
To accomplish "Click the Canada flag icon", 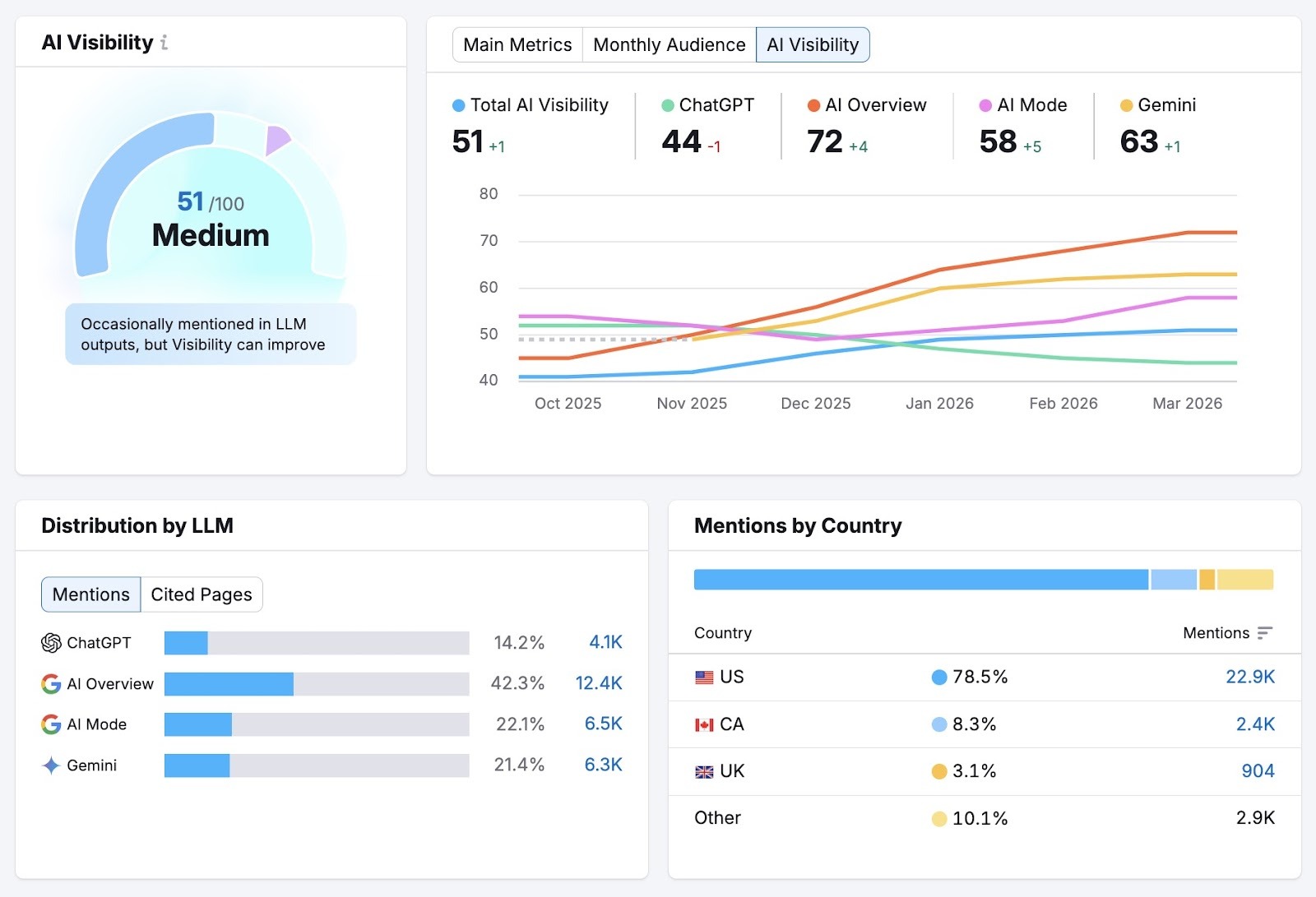I will pos(703,724).
